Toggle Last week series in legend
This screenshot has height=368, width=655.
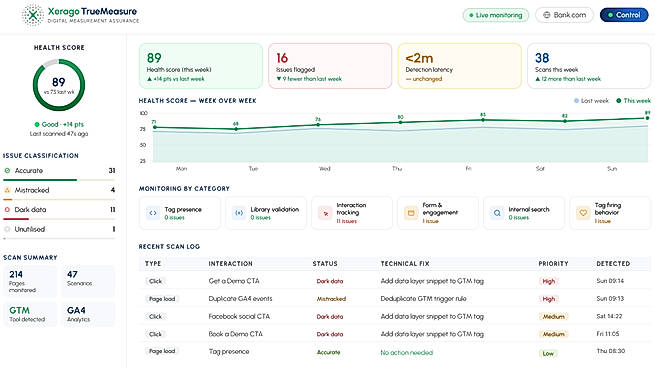(x=592, y=101)
